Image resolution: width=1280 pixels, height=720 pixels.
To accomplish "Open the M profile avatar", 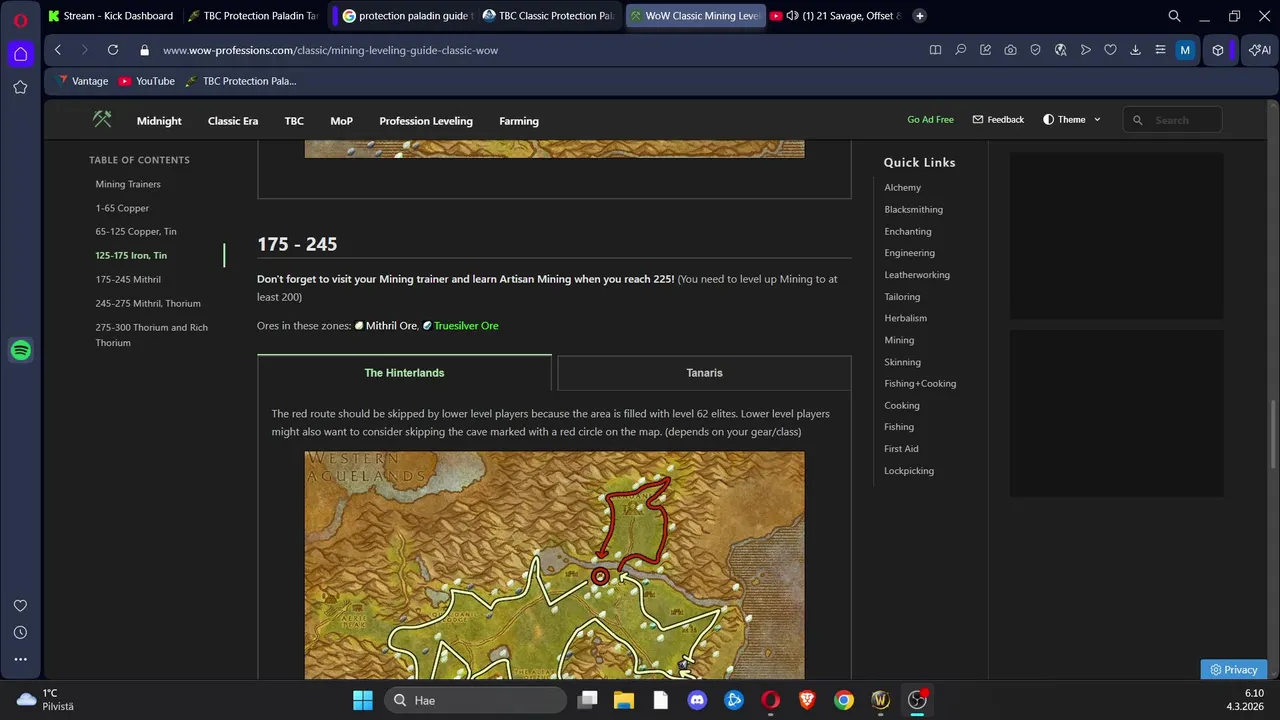I will (x=1185, y=50).
